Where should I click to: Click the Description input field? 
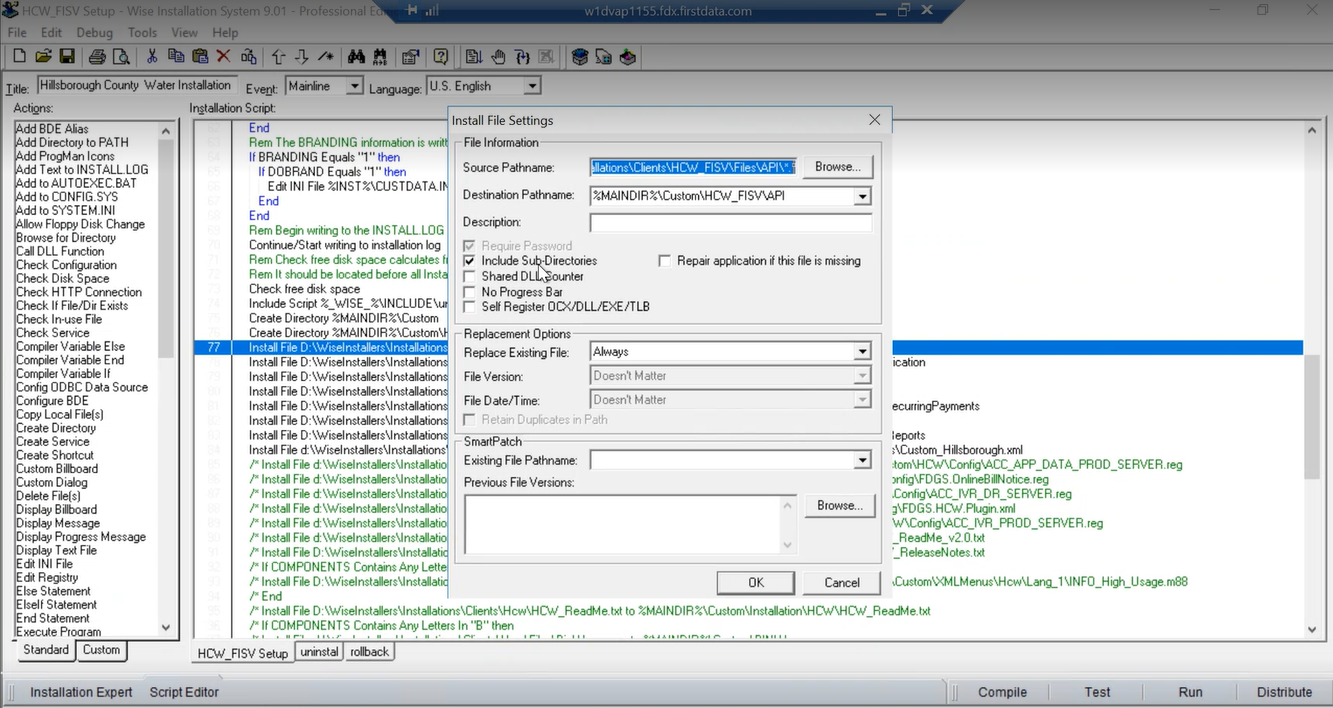(730, 223)
